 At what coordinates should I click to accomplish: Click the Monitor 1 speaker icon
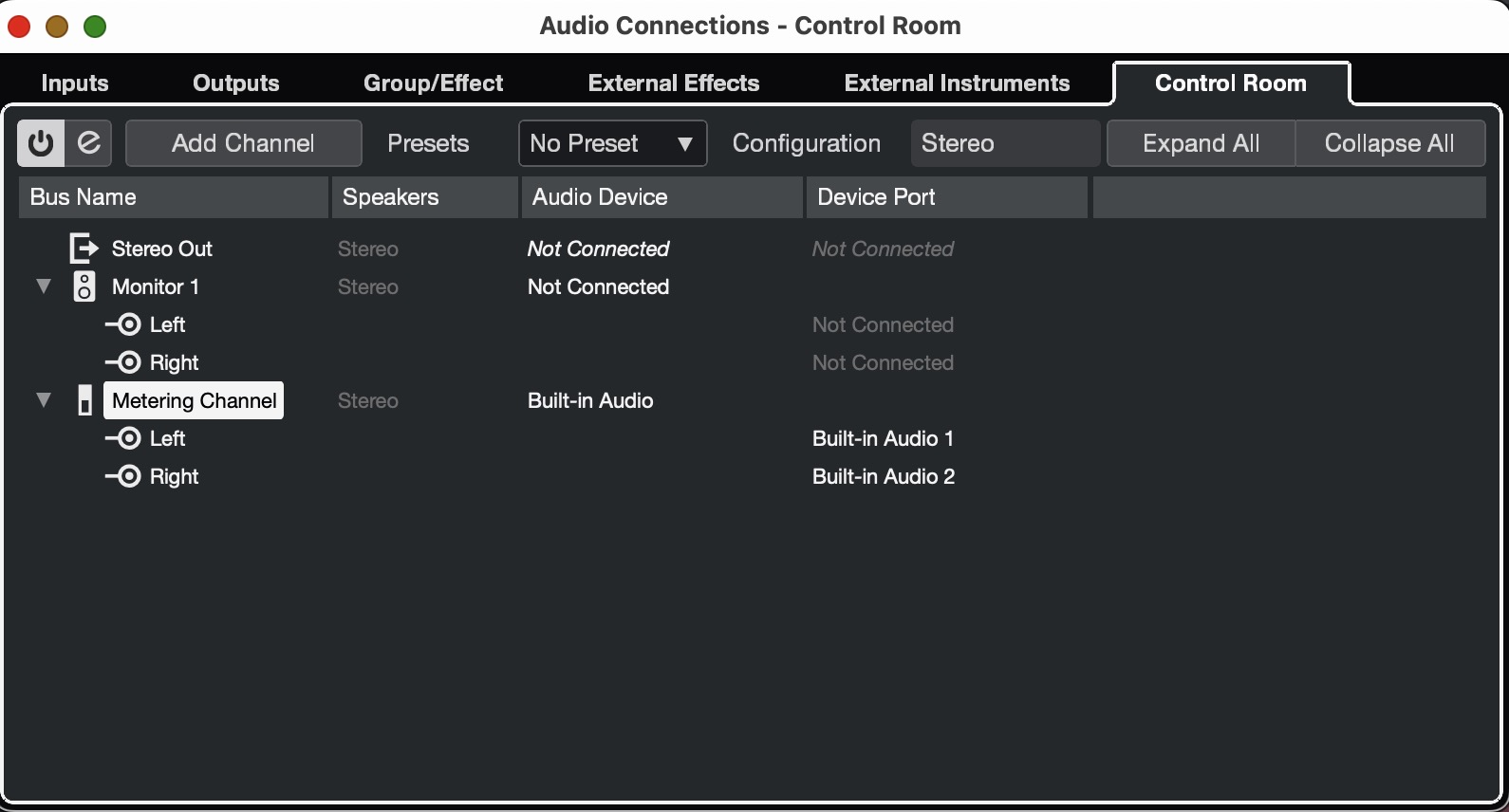pyautogui.click(x=84, y=286)
